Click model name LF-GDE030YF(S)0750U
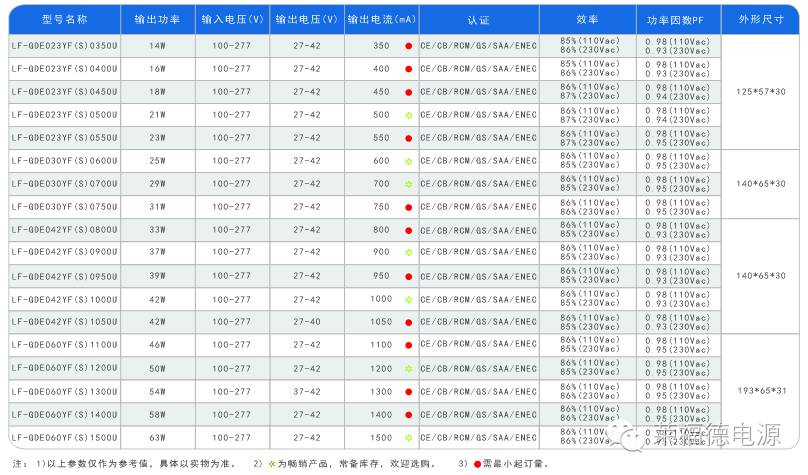 [x=64, y=207]
